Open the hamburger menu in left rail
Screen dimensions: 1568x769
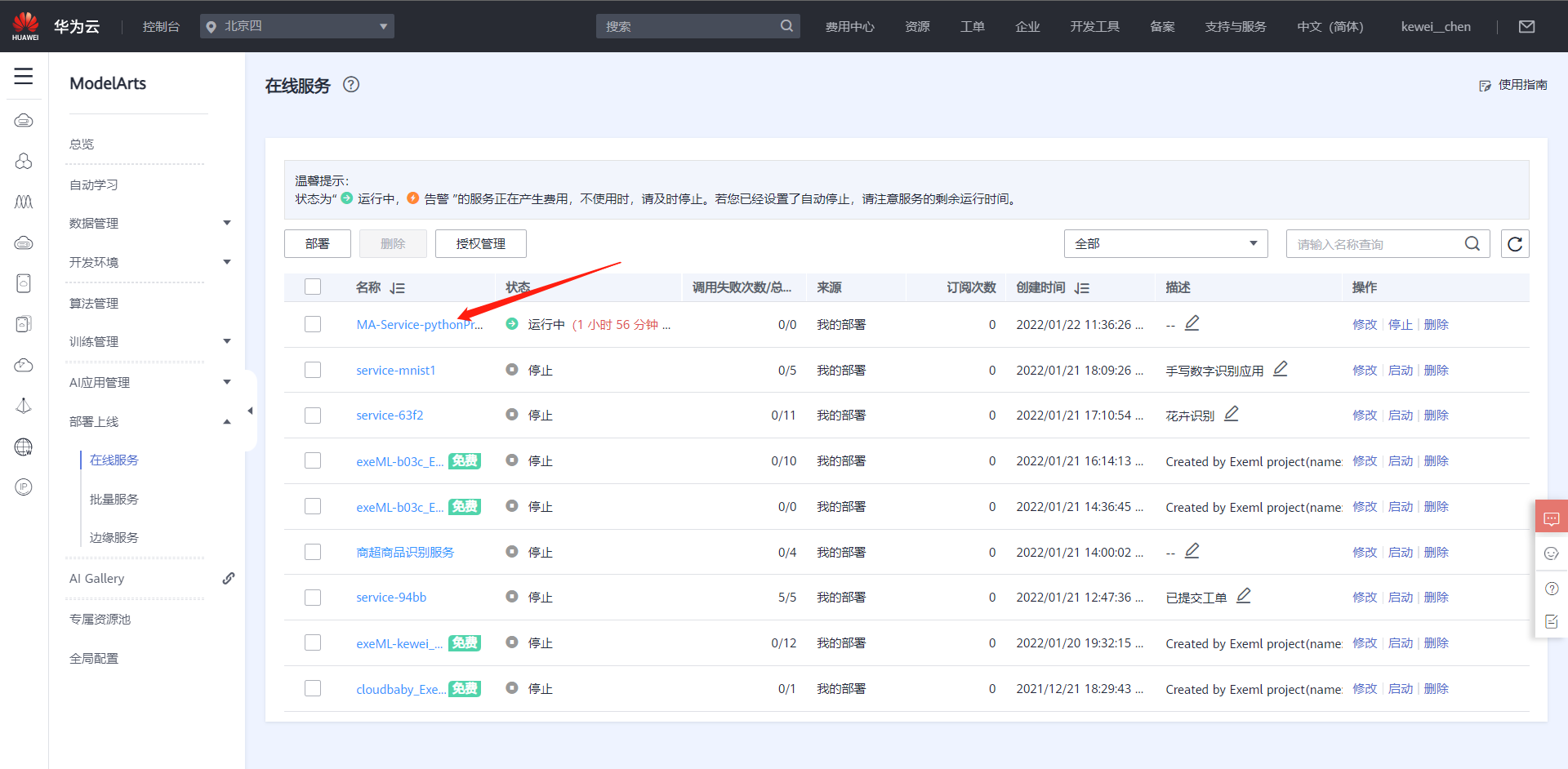24,77
